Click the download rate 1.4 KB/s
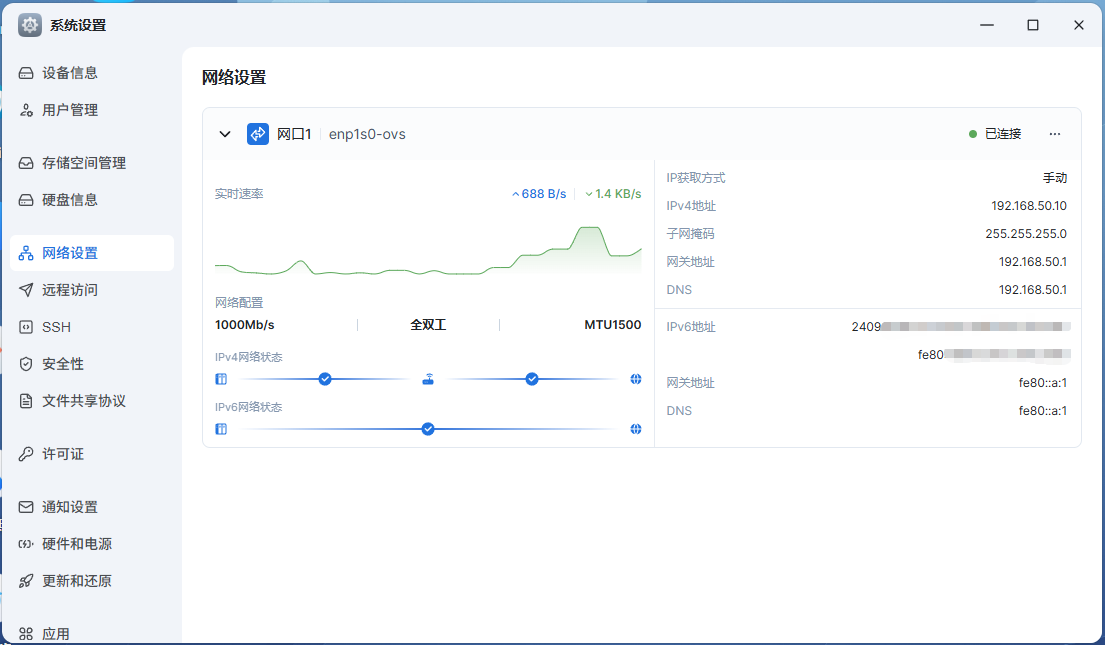 point(613,194)
